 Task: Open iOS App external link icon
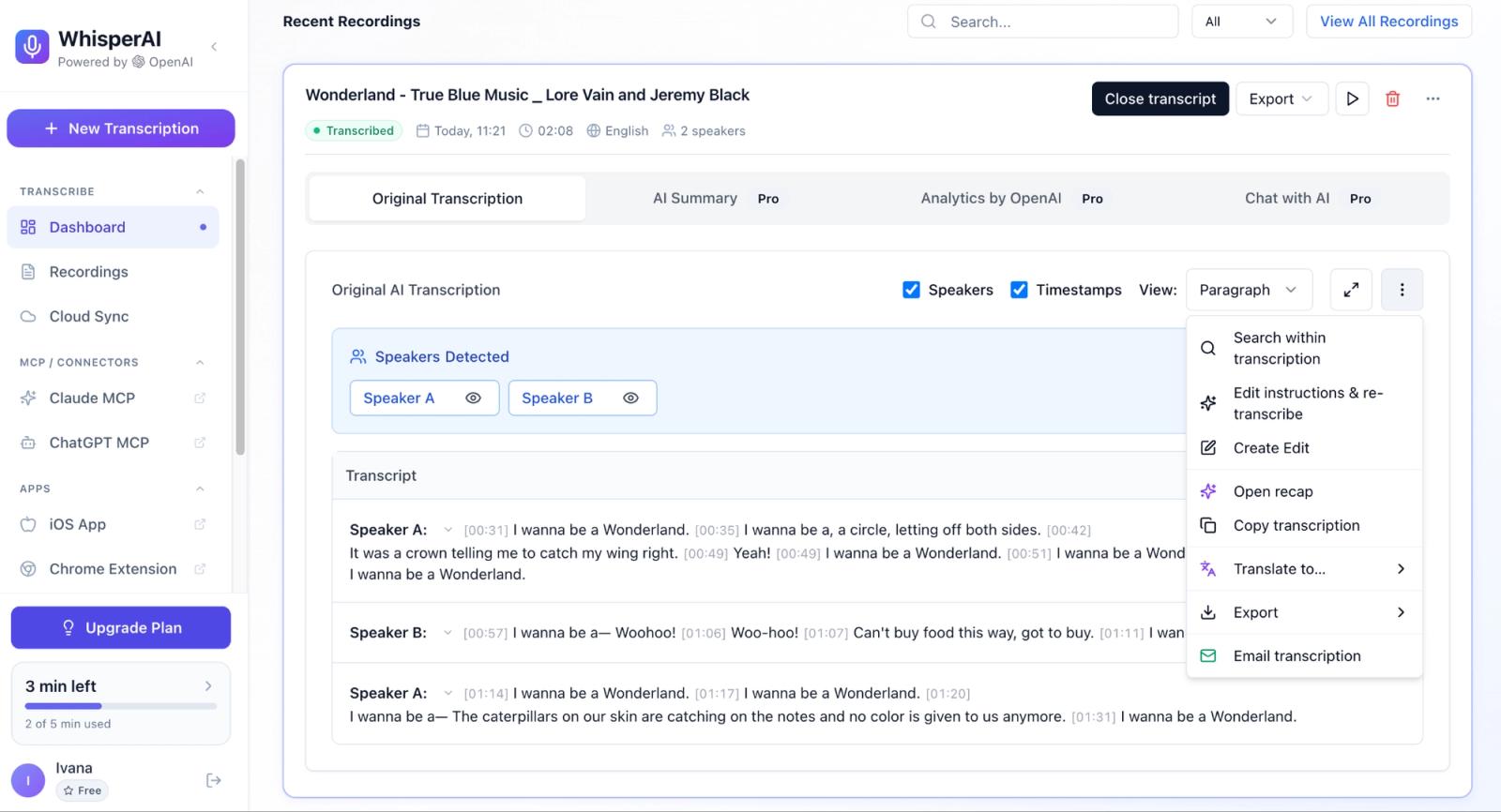[x=200, y=524]
